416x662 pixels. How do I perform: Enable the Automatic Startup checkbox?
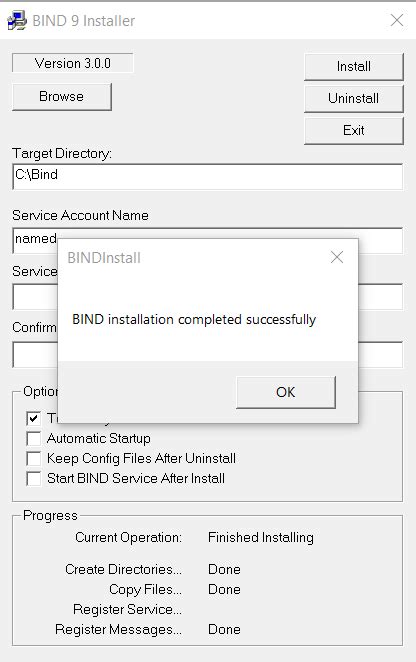(34, 439)
